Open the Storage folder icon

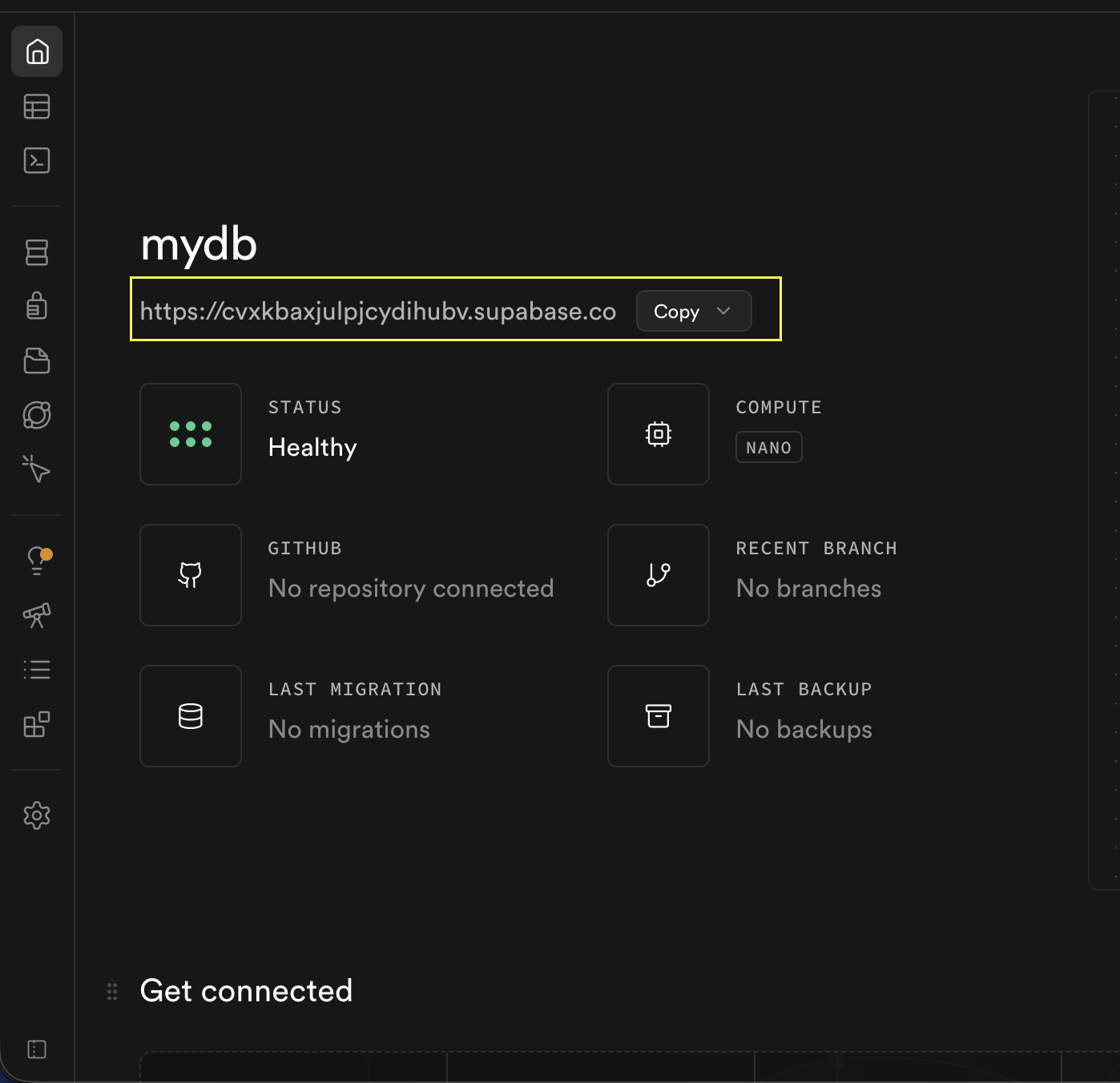point(37,360)
